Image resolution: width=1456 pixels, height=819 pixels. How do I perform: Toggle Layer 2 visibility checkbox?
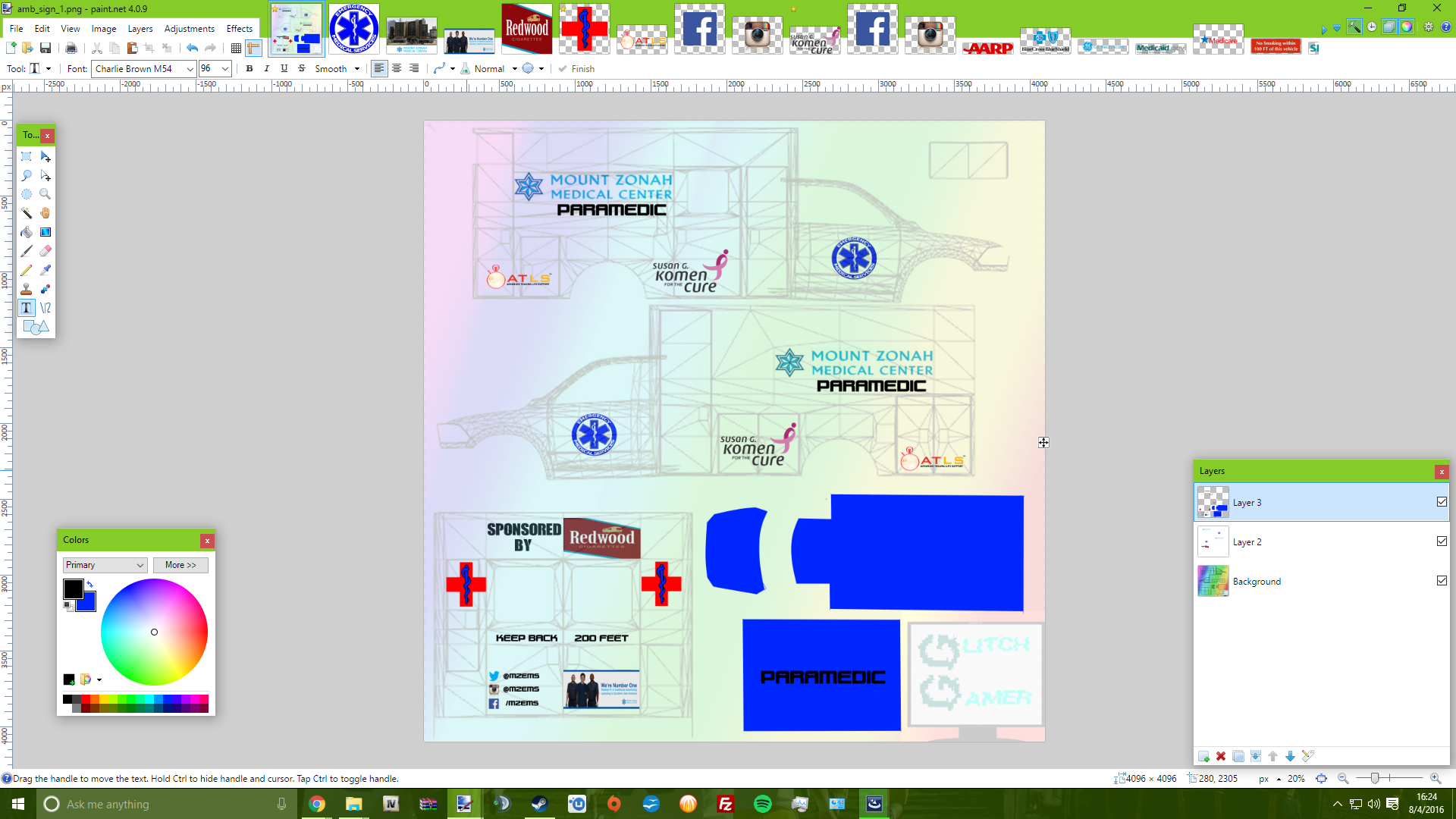[1442, 541]
